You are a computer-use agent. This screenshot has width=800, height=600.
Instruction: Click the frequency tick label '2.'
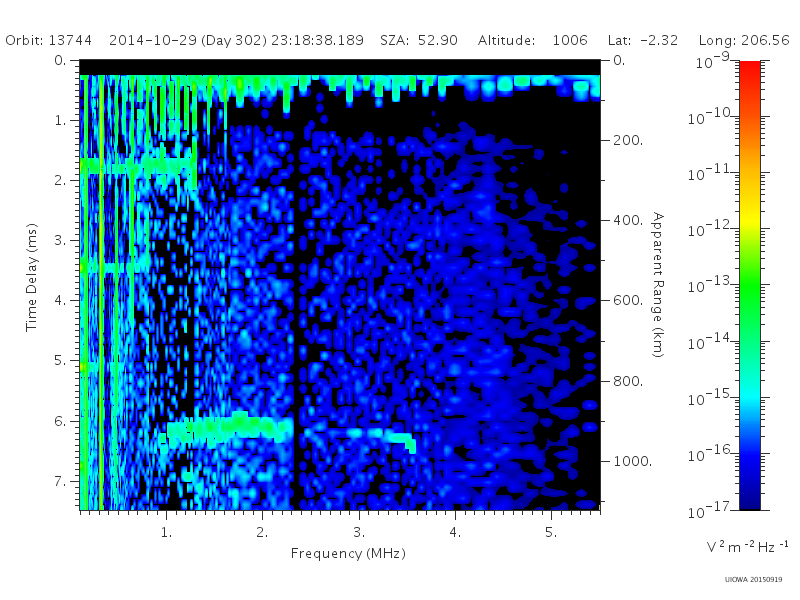click(x=262, y=533)
